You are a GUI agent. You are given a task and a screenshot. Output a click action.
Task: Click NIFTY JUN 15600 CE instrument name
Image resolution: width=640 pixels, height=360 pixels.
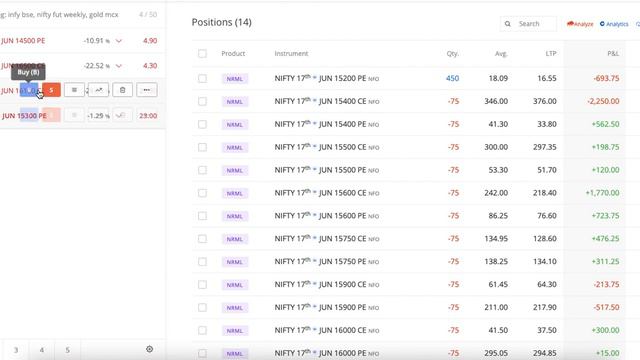[327, 193]
